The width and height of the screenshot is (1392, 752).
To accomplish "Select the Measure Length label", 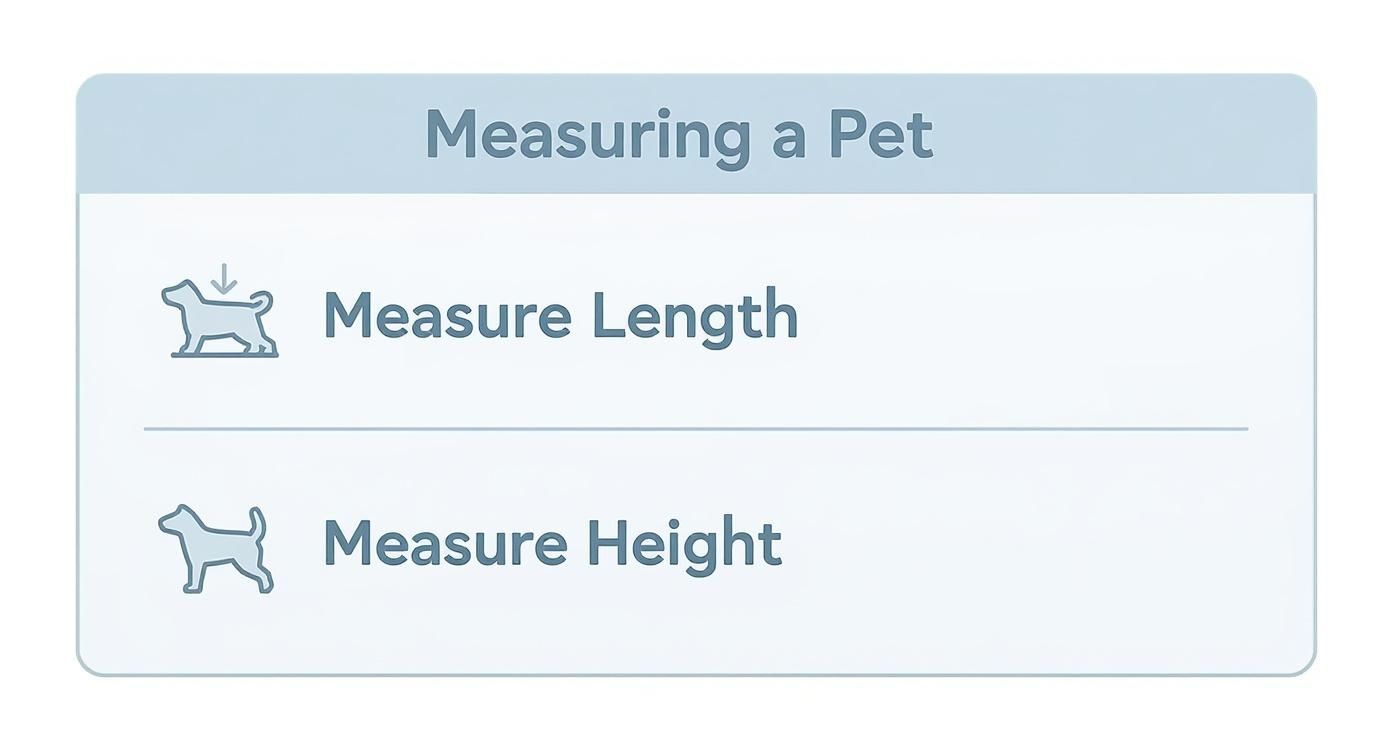I will click(x=559, y=315).
